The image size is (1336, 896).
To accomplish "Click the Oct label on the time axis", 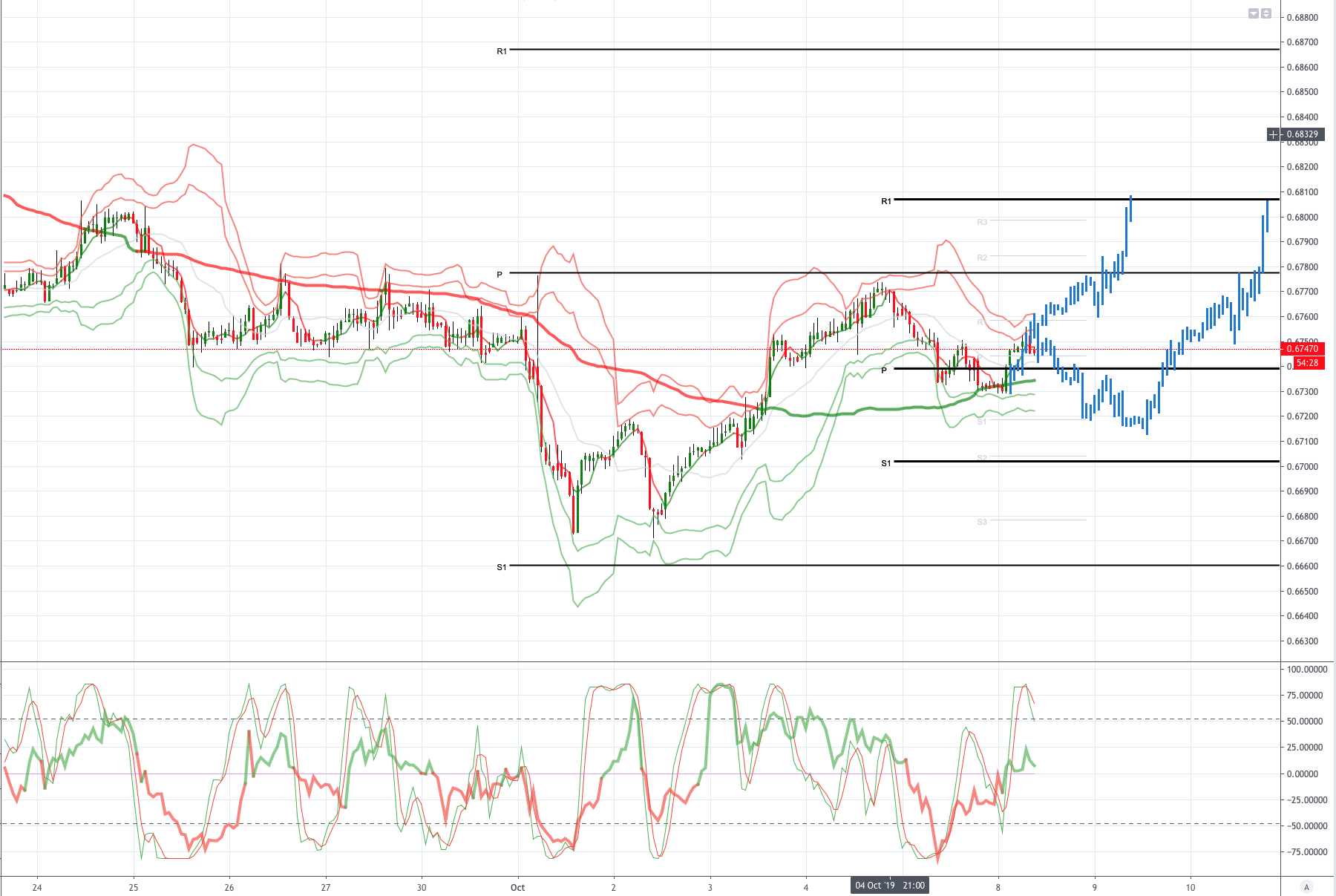I will pyautogui.click(x=518, y=887).
